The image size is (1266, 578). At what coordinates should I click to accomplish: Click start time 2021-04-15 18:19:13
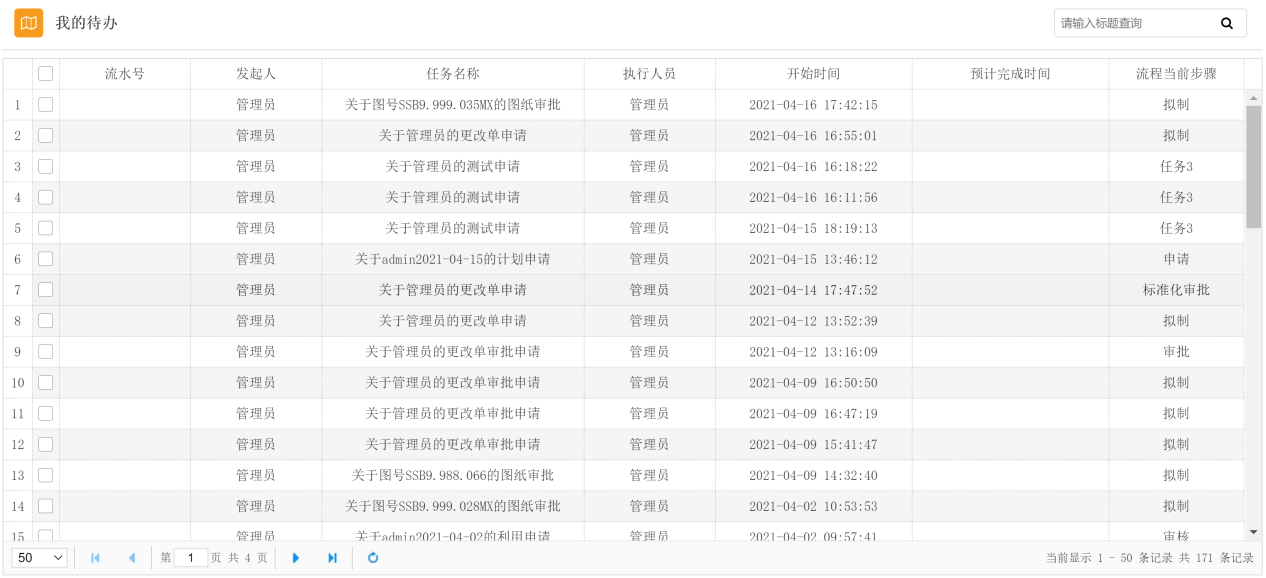point(813,229)
